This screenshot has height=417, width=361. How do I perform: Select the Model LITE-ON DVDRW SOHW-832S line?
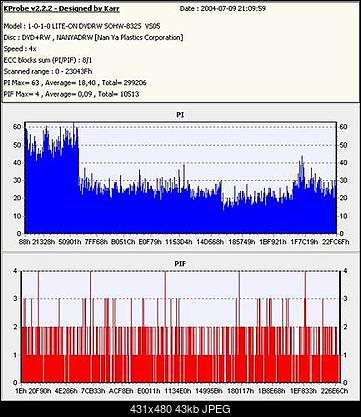click(x=82, y=26)
